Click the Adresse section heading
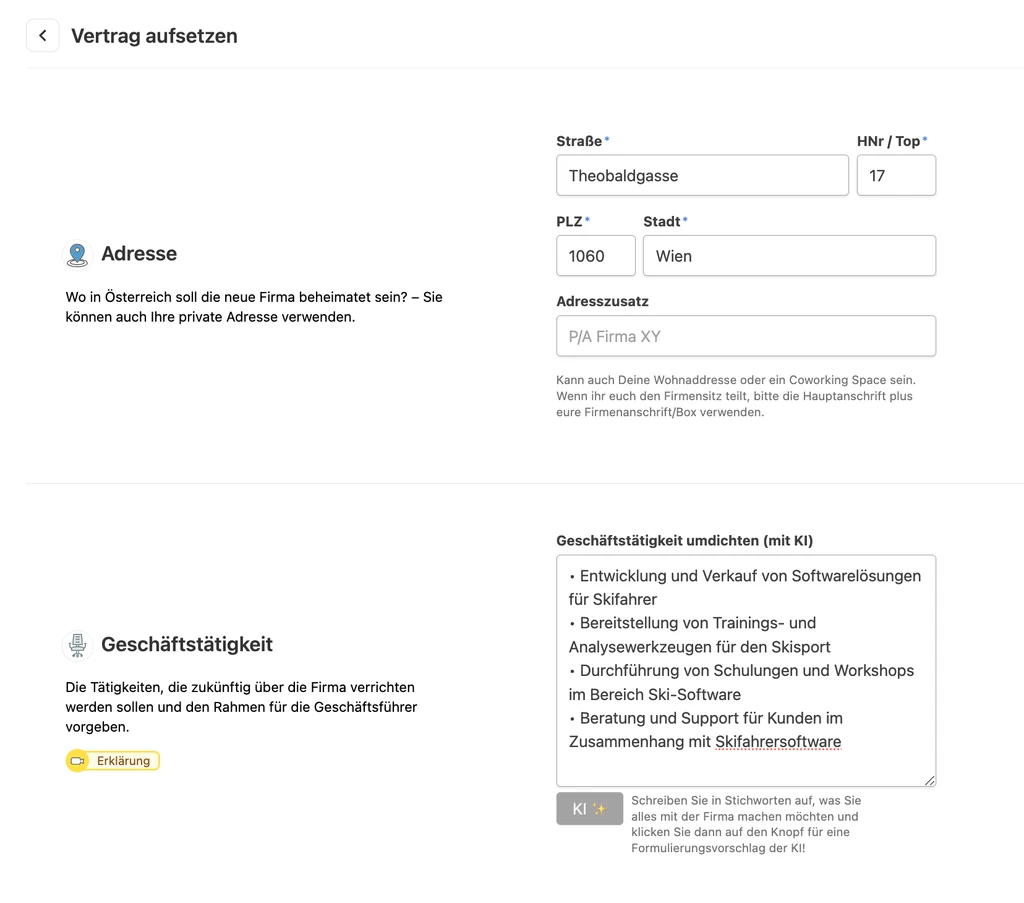The image size is (1024, 903). pyautogui.click(x=139, y=253)
